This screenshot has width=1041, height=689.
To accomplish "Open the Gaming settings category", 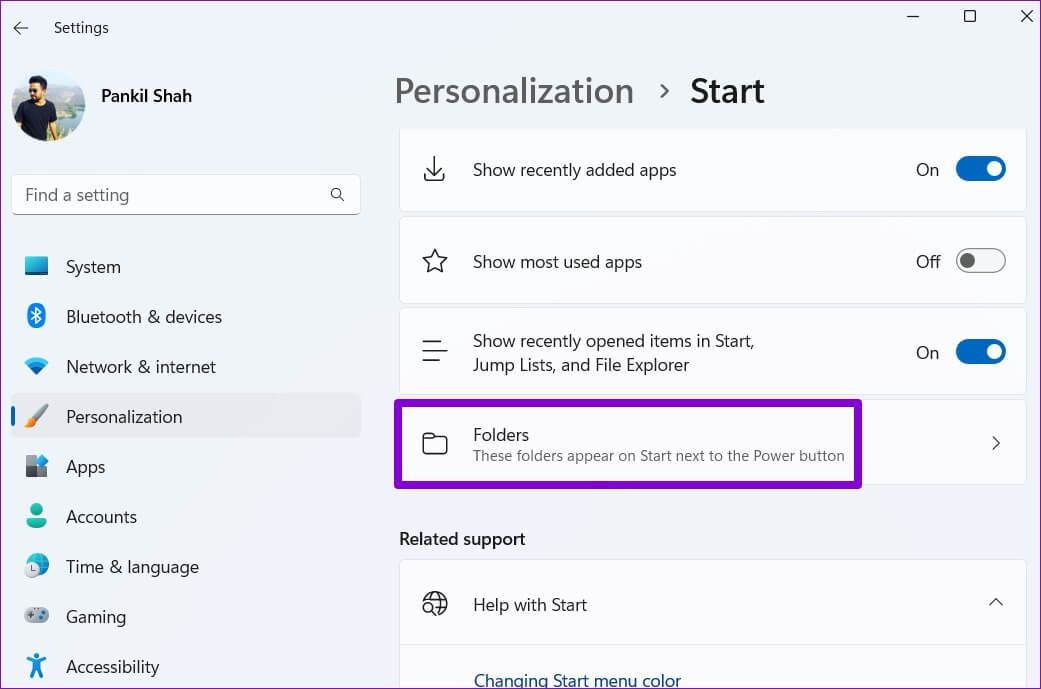I will click(x=186, y=616).
